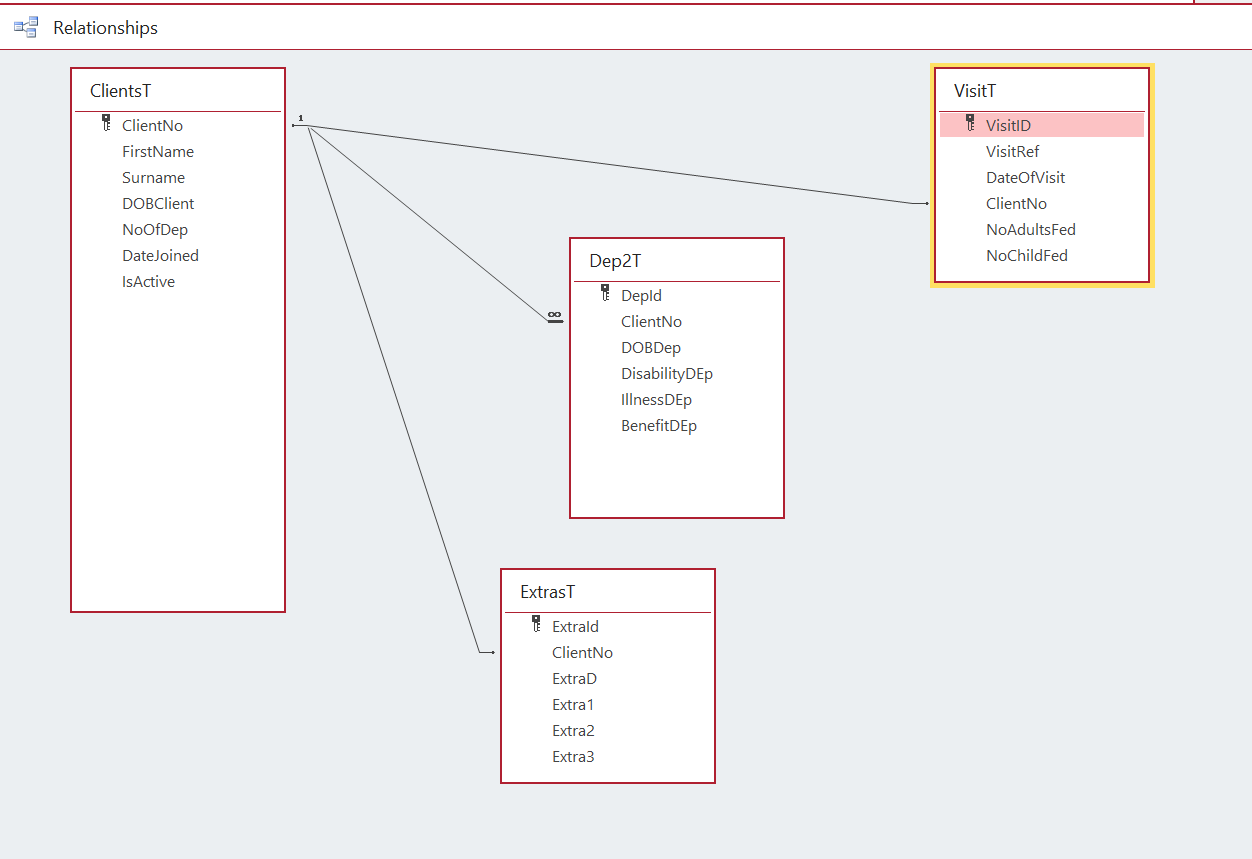Click the primary key icon beside DepId
This screenshot has width=1252, height=859.
pyautogui.click(x=605, y=294)
